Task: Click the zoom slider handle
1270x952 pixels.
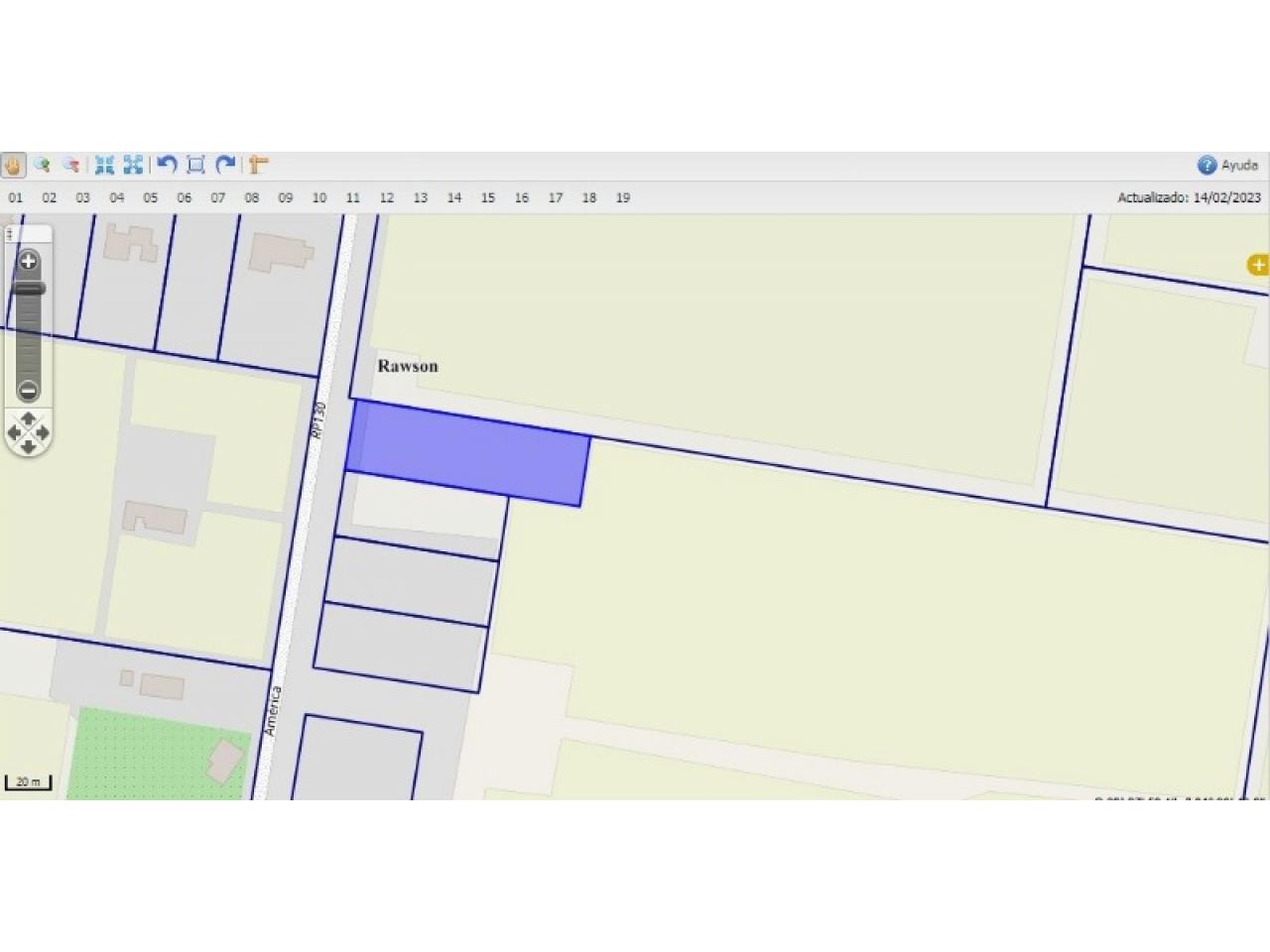Action: 29,289
